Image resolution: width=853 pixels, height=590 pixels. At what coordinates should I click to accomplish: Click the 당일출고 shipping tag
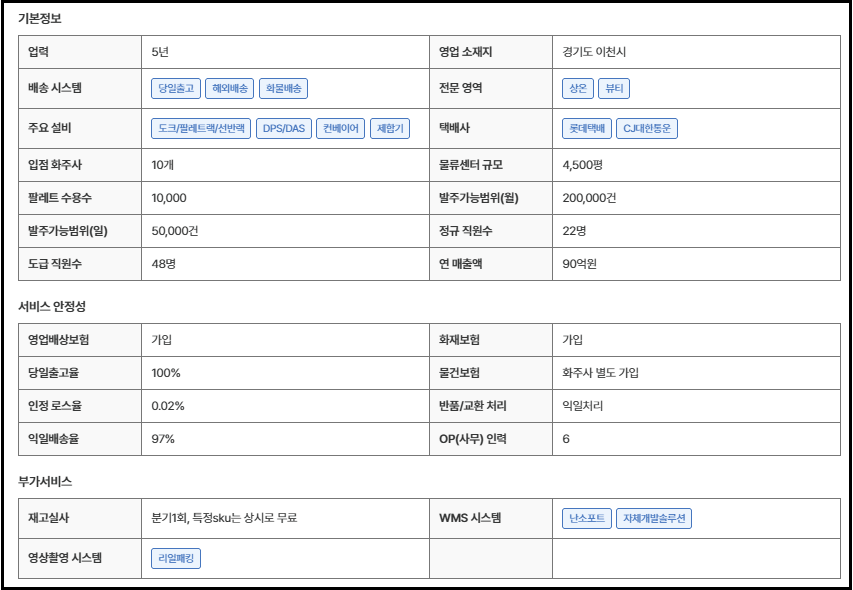tap(176, 88)
